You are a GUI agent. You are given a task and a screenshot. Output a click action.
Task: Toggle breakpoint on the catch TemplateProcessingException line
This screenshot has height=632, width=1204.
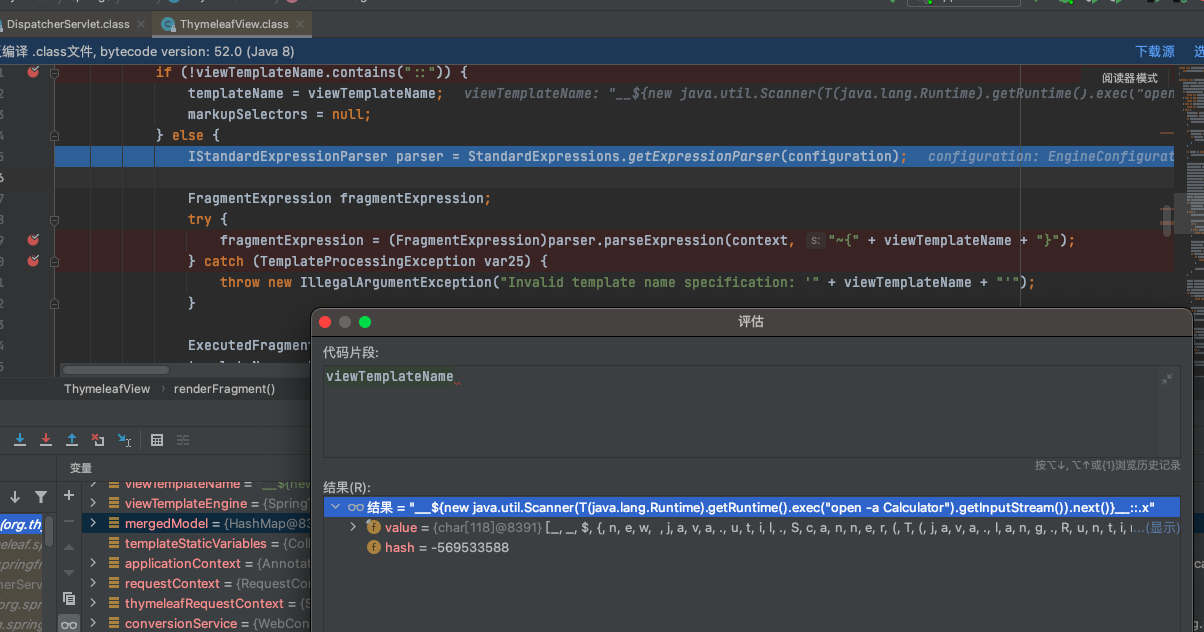click(33, 261)
